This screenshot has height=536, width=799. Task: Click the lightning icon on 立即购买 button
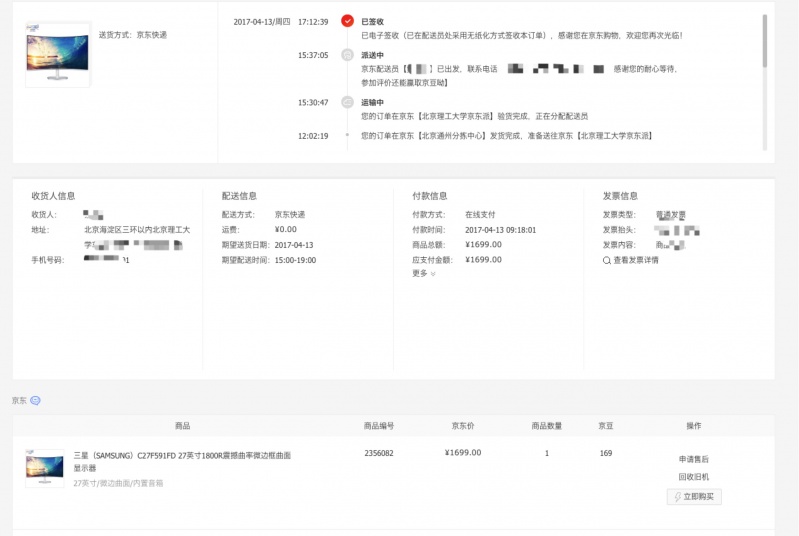coord(678,497)
